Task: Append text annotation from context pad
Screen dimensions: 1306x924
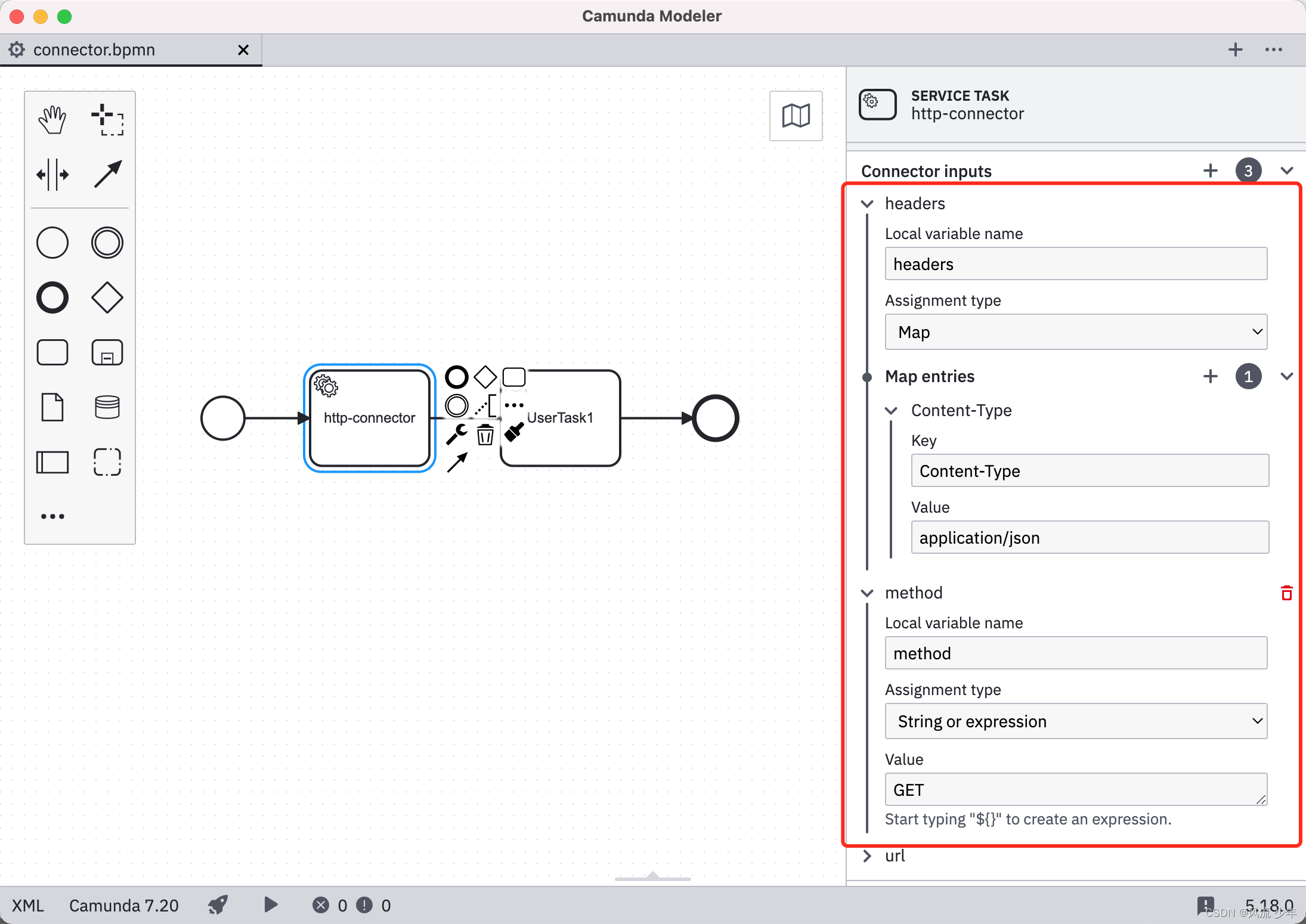Action: tap(485, 406)
